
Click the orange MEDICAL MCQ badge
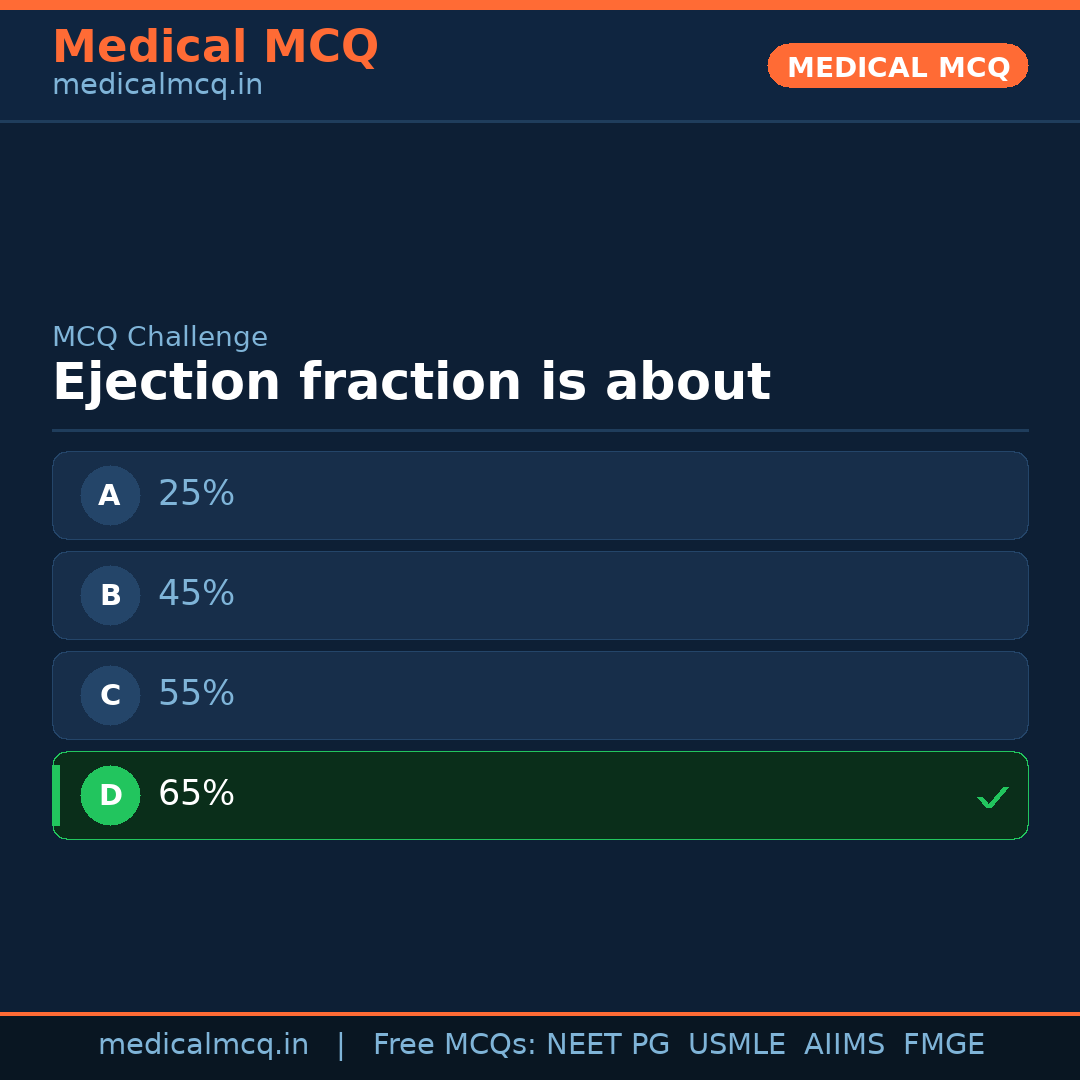[x=897, y=66]
